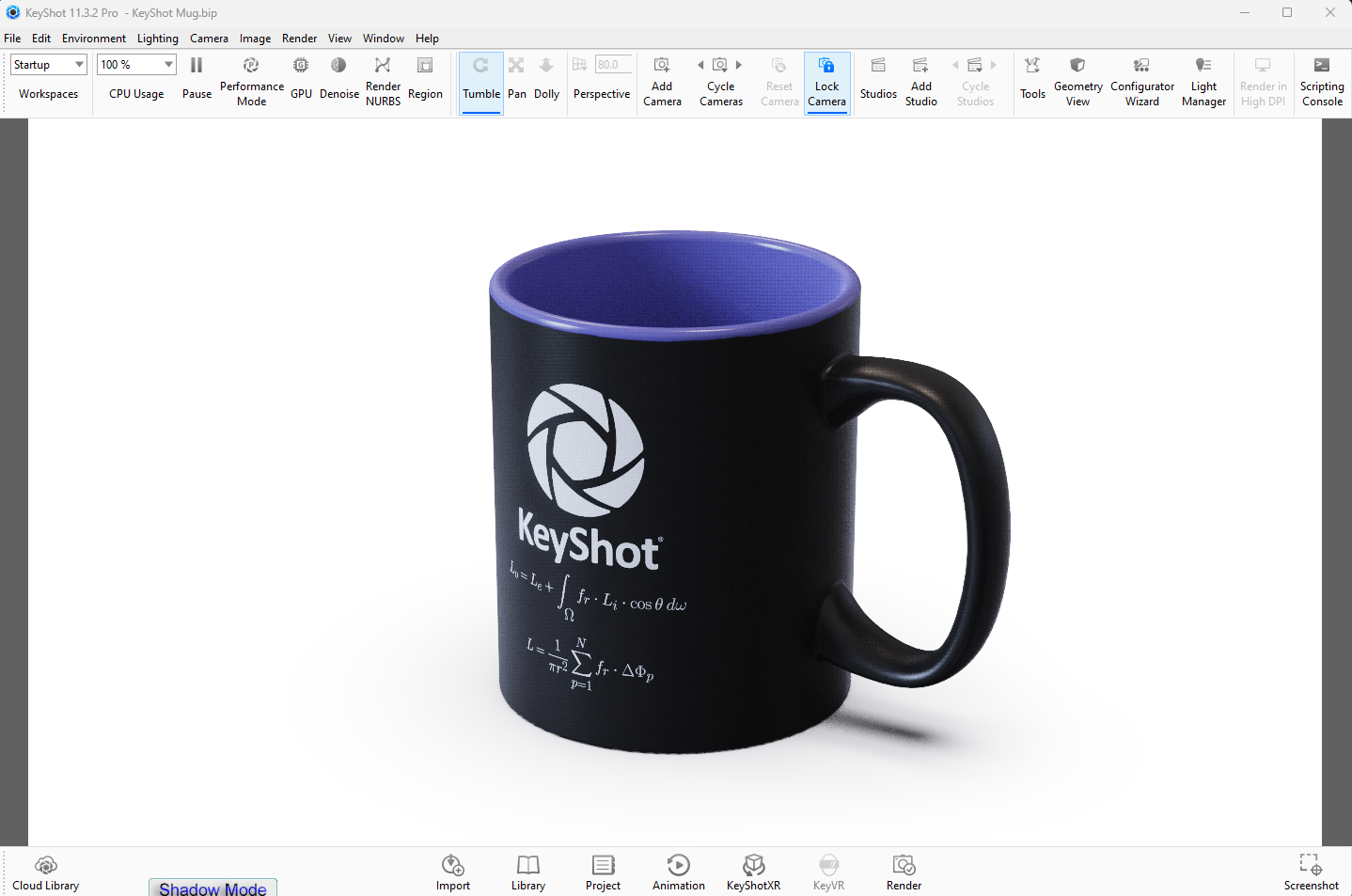The width and height of the screenshot is (1352, 896).
Task: Open the KeyShotXR wizard
Action: point(753,872)
